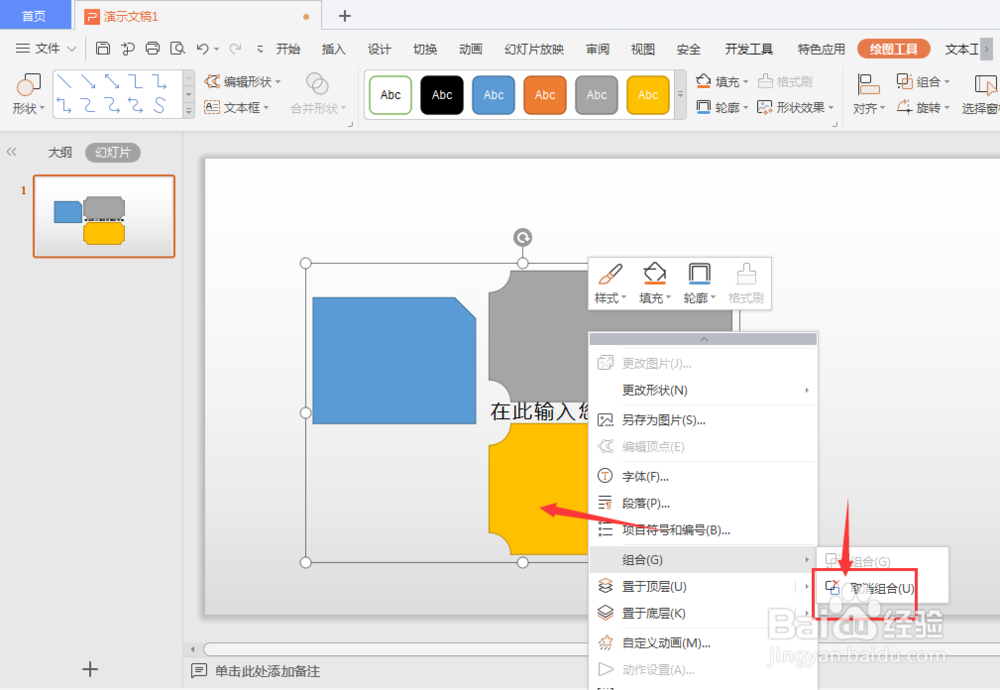The height and width of the screenshot is (690, 1000).
Task: Choose Font (字体) context menu item
Action: pos(704,476)
